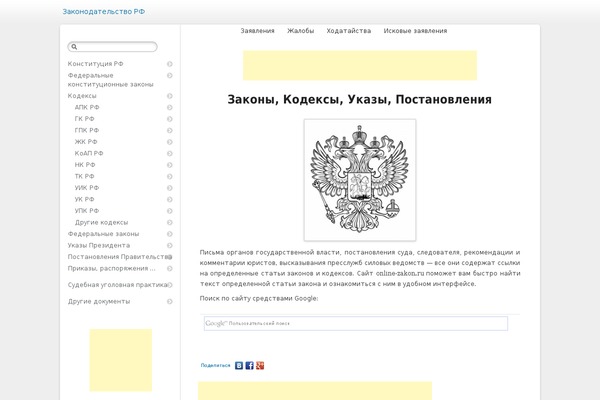The image size is (600, 400).
Task: Share the page via the Google Plus icon
Action: [260, 366]
